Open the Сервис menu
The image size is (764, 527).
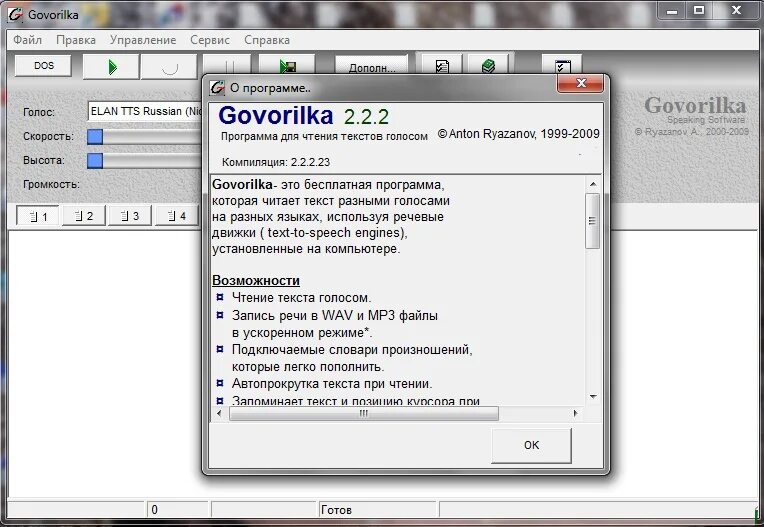tap(210, 40)
